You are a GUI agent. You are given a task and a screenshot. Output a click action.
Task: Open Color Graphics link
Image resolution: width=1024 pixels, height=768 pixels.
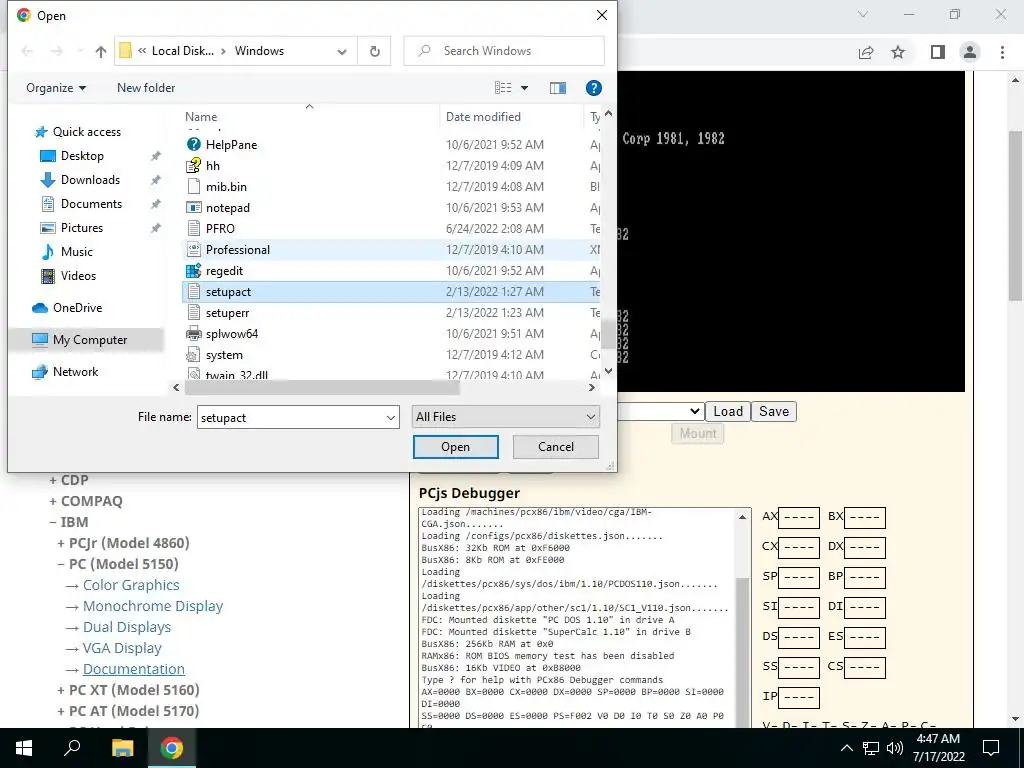click(131, 585)
